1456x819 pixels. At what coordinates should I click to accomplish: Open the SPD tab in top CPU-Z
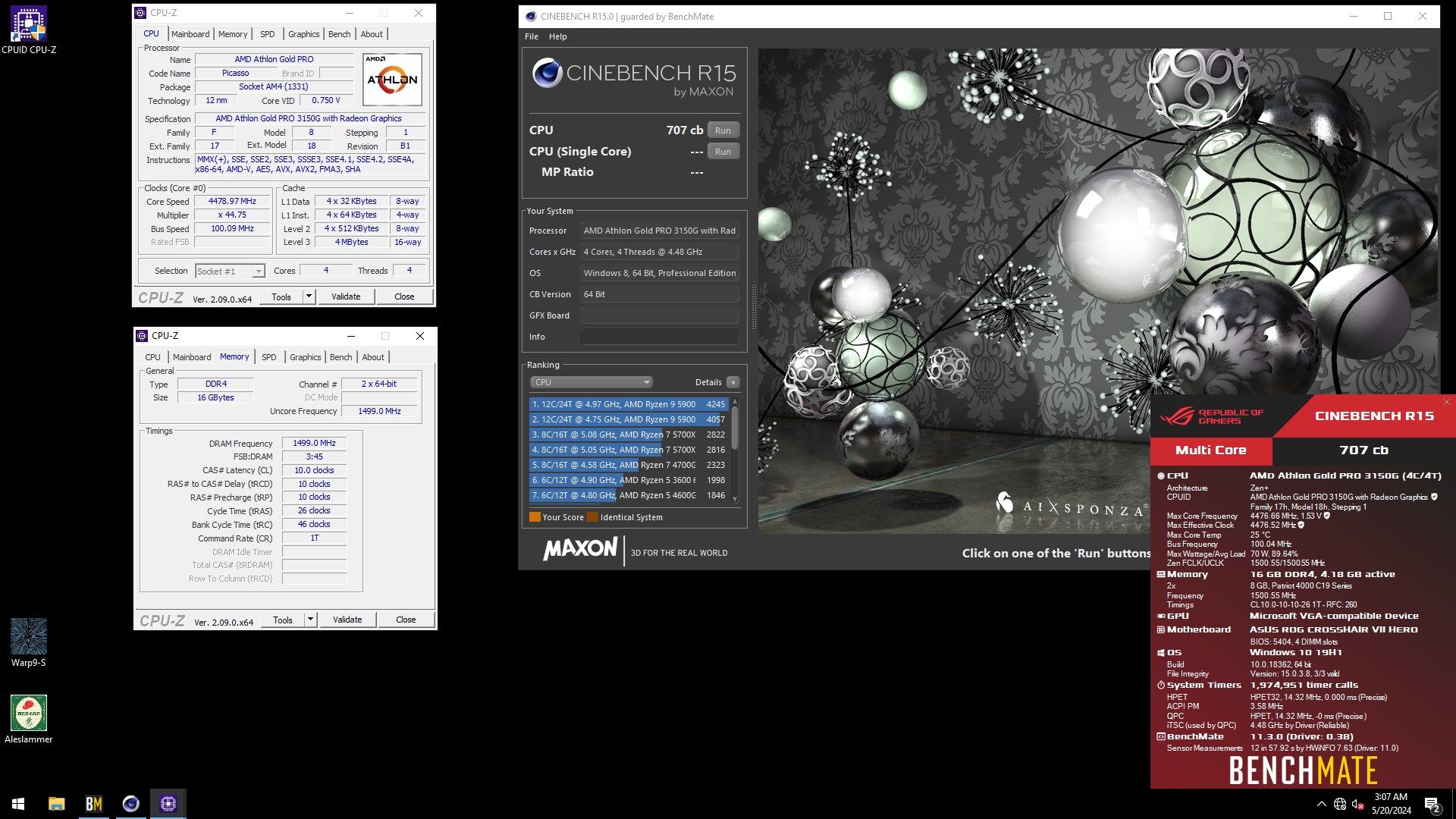(x=268, y=34)
